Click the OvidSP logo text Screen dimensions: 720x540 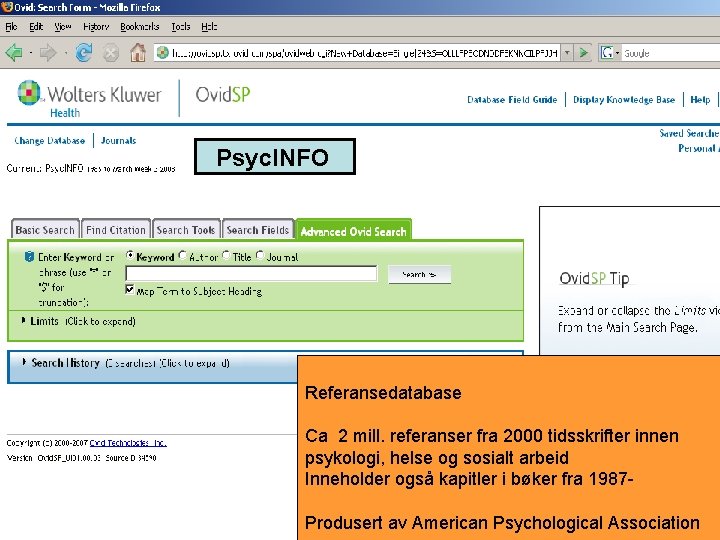223,95
